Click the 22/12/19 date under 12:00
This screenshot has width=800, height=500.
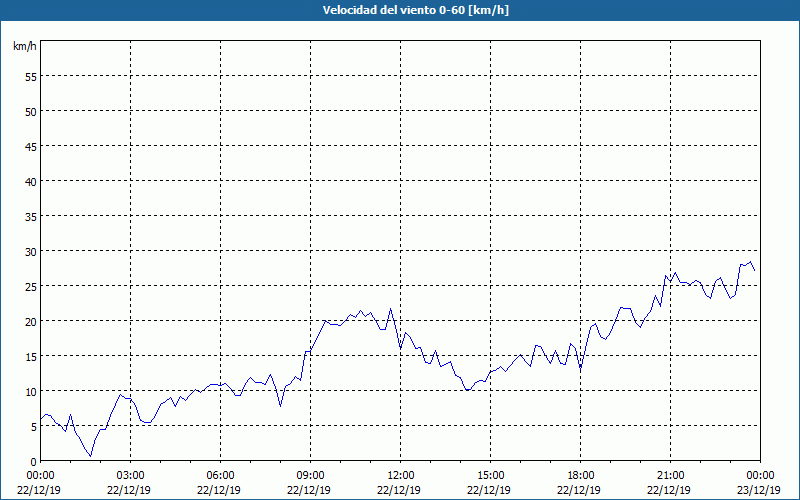tap(399, 490)
